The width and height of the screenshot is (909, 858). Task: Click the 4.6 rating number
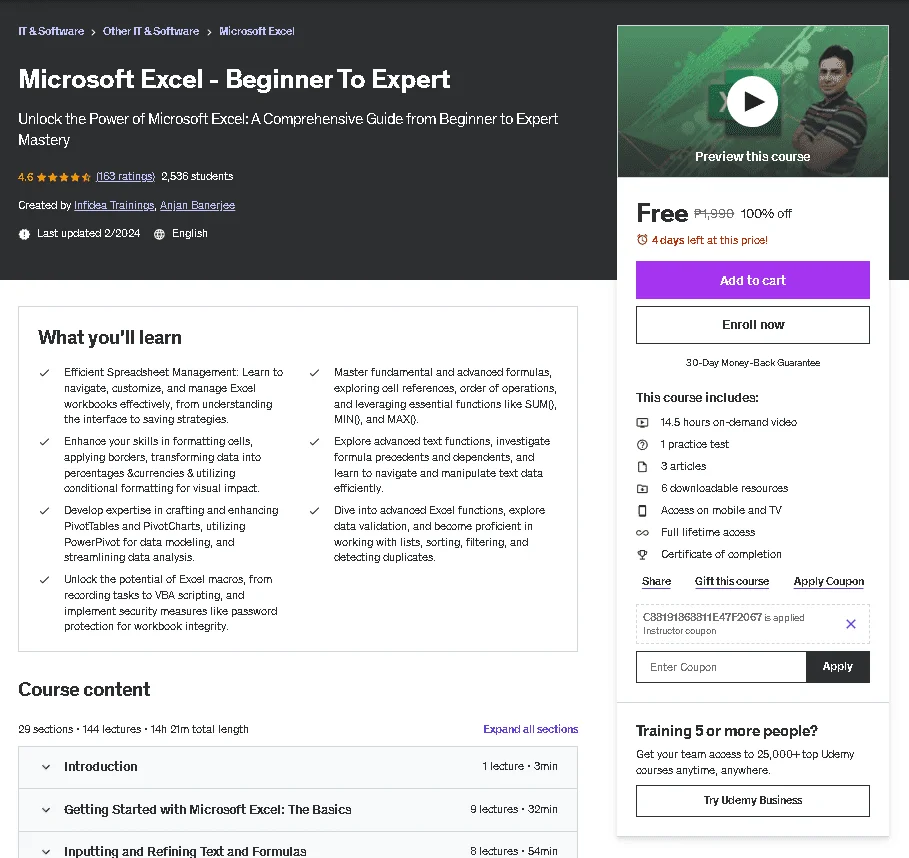26,177
